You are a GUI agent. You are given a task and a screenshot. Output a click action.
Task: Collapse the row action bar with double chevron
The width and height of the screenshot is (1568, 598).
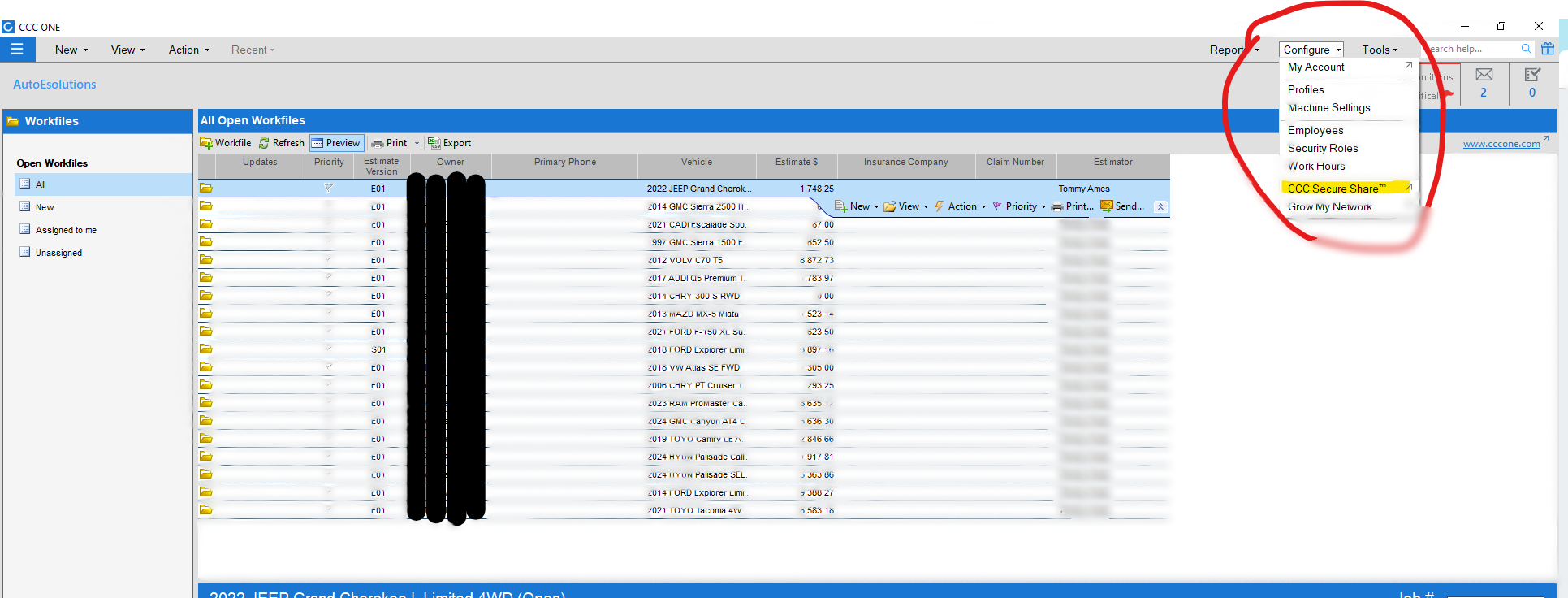pos(1160,206)
